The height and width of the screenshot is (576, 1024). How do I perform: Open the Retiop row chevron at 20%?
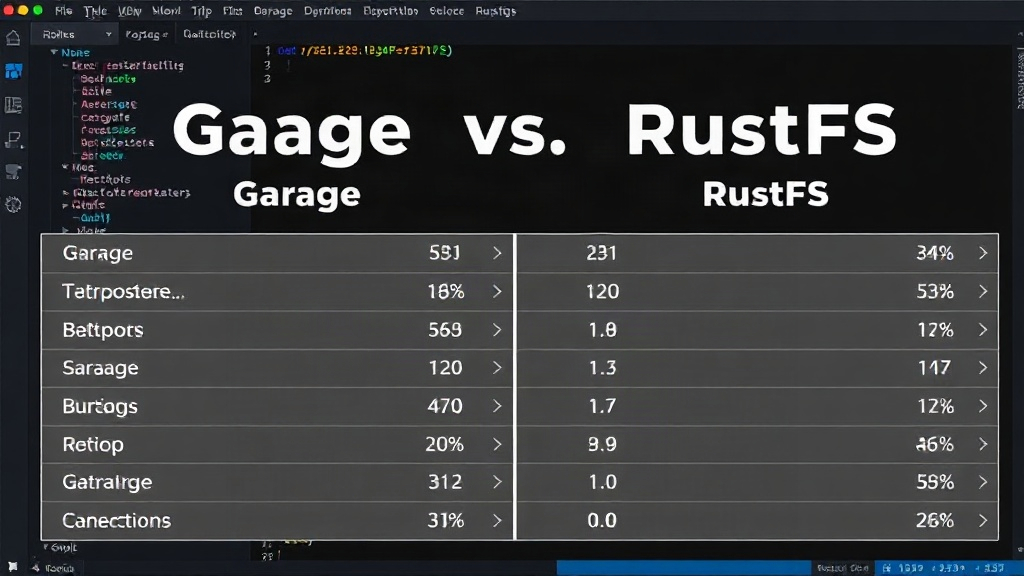497,444
